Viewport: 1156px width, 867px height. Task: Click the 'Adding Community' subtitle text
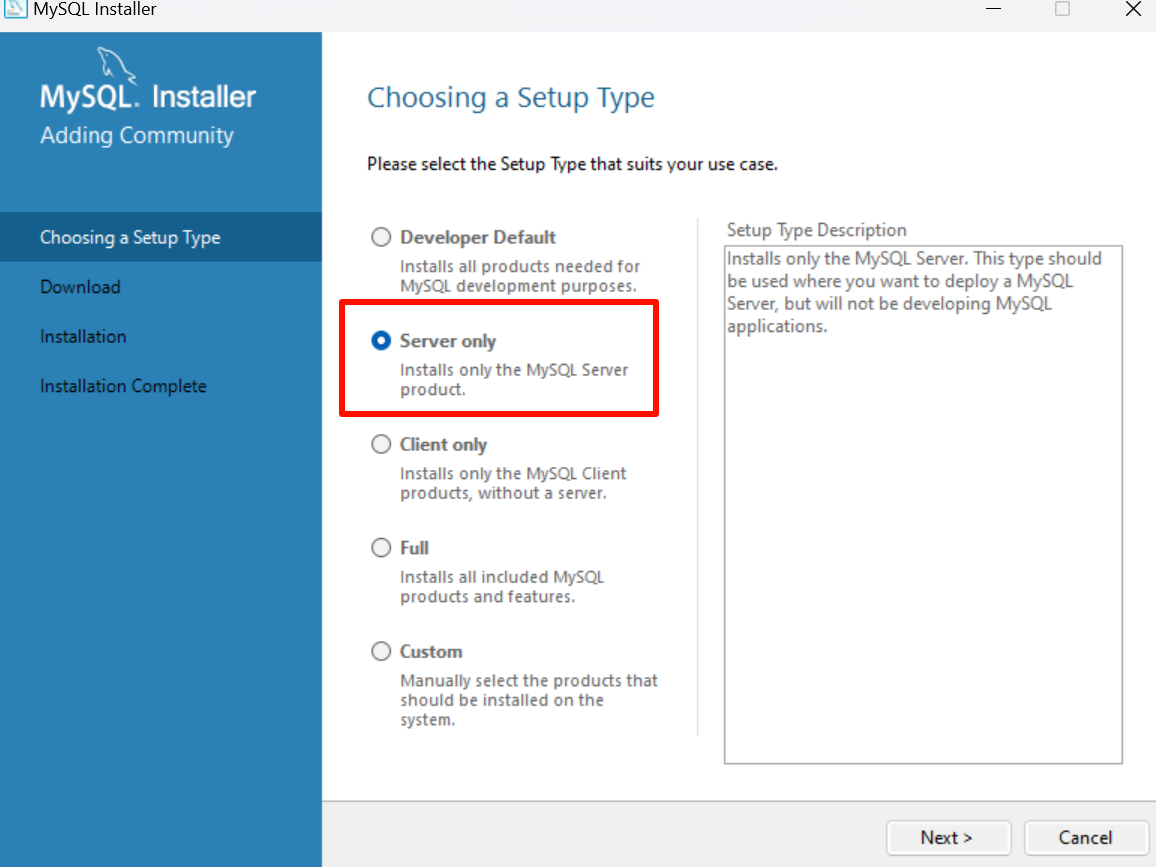tap(137, 136)
